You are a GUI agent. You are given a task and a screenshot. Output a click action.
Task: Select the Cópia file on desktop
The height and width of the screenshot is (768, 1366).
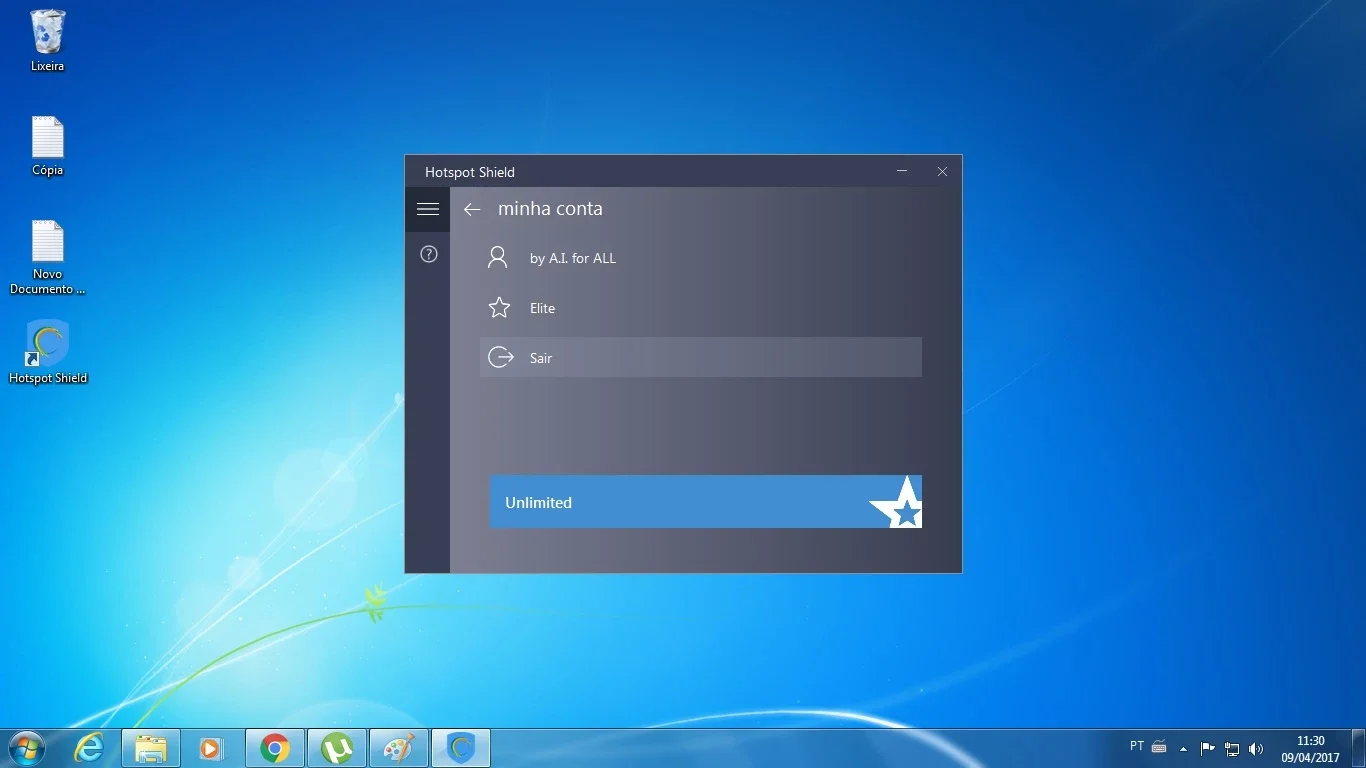click(48, 146)
